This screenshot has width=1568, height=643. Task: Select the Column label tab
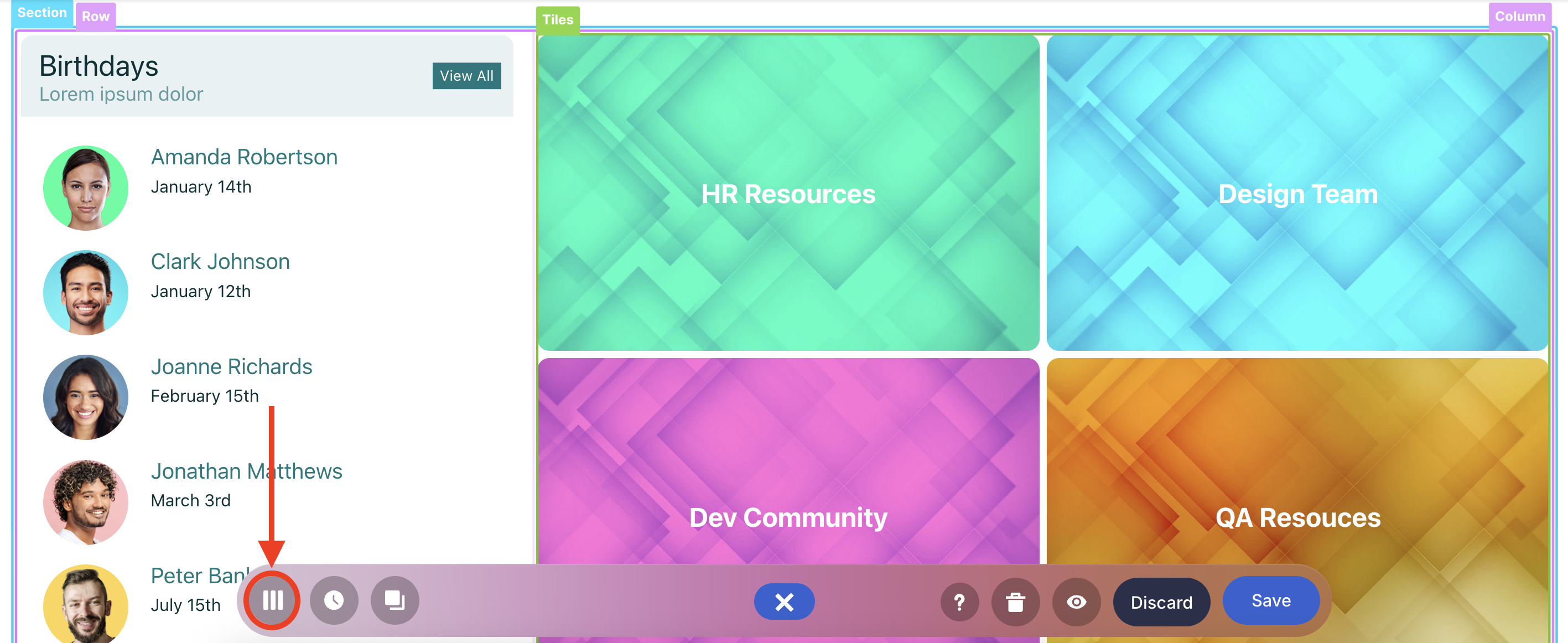tap(1519, 17)
